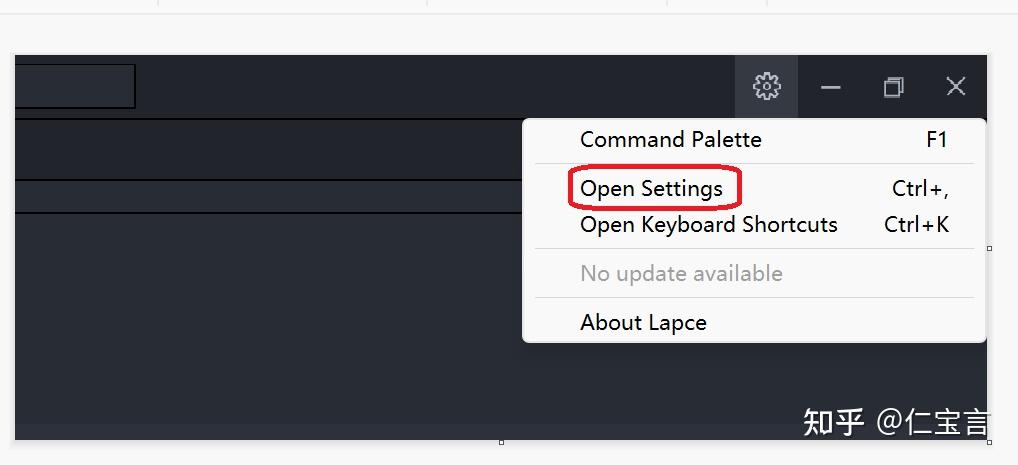Click the greyed-out No update available item

pyautogui.click(x=681, y=273)
